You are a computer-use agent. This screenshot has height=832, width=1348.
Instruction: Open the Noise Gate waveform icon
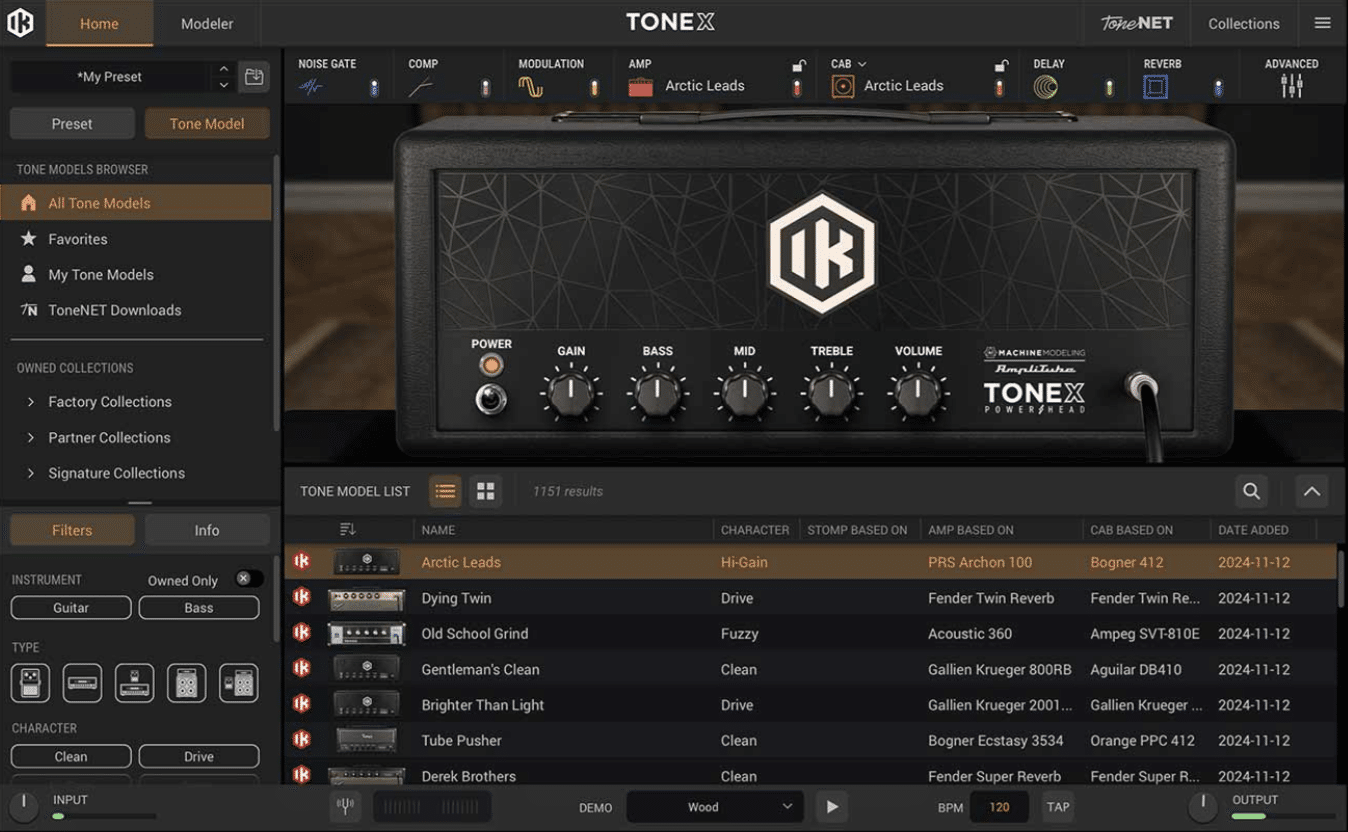[x=311, y=88]
